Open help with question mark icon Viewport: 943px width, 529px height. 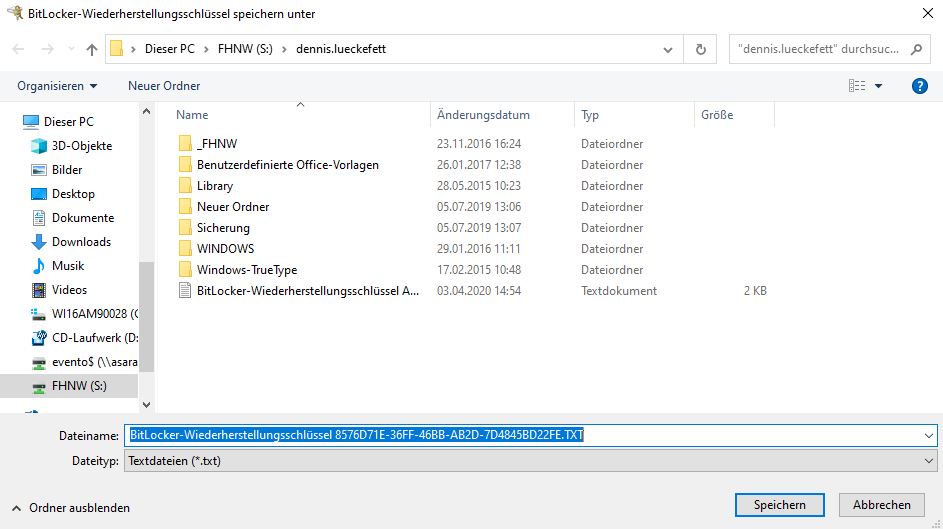[x=920, y=86]
